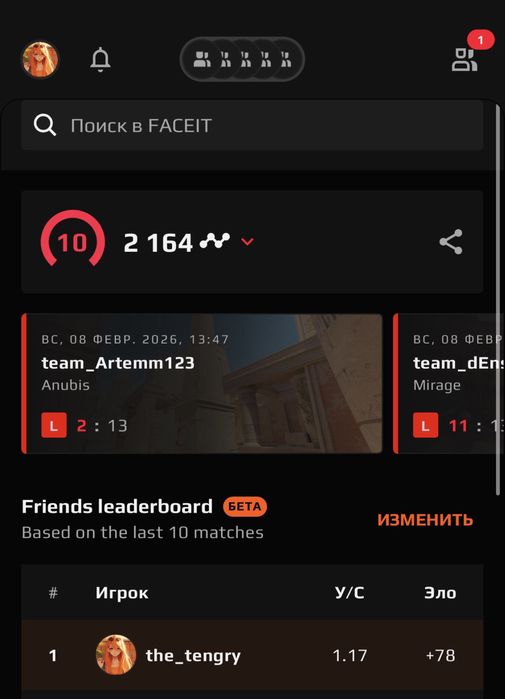Click the vertical scrollbar on right
The height and width of the screenshot is (699, 505).
(498, 300)
